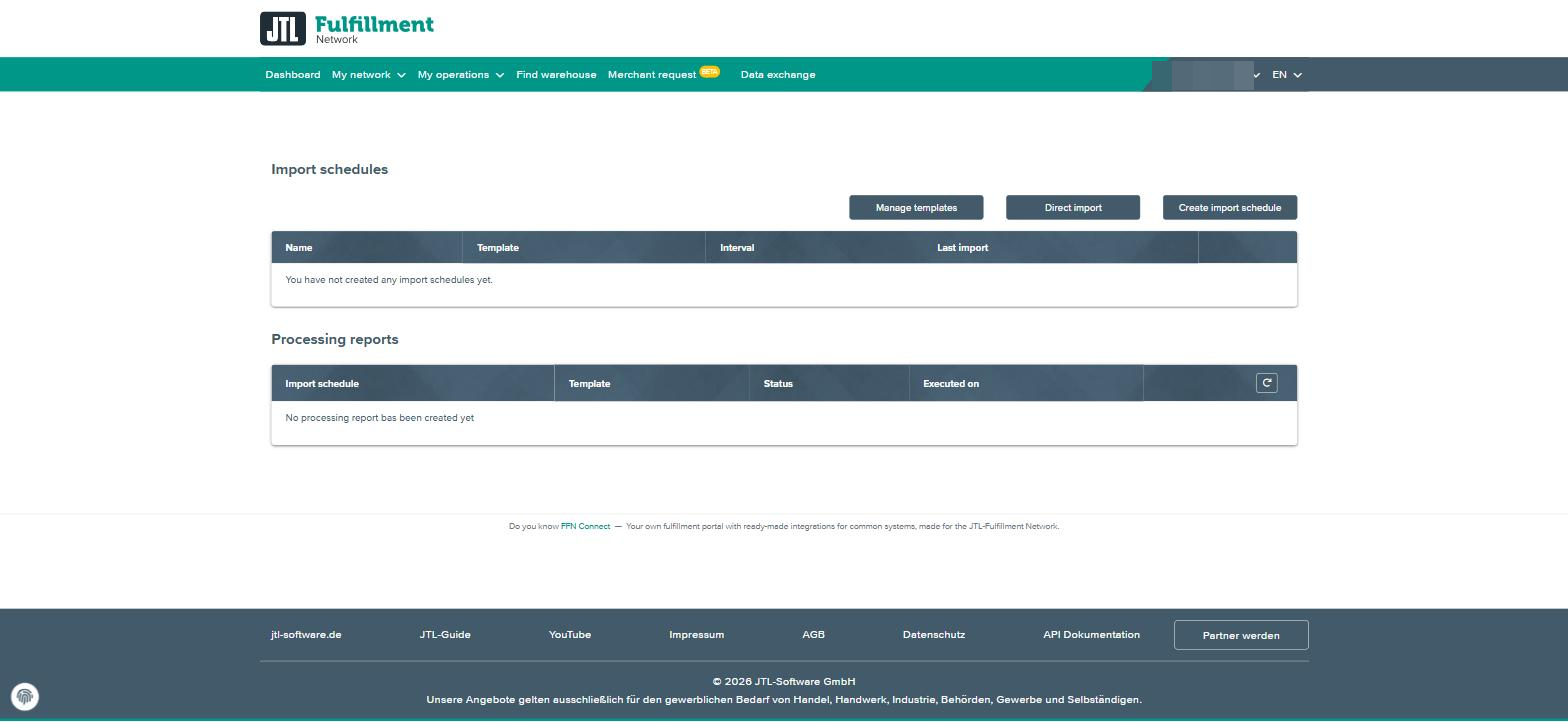
Task: Open the EN language dropdown
Action: pos(1287,75)
